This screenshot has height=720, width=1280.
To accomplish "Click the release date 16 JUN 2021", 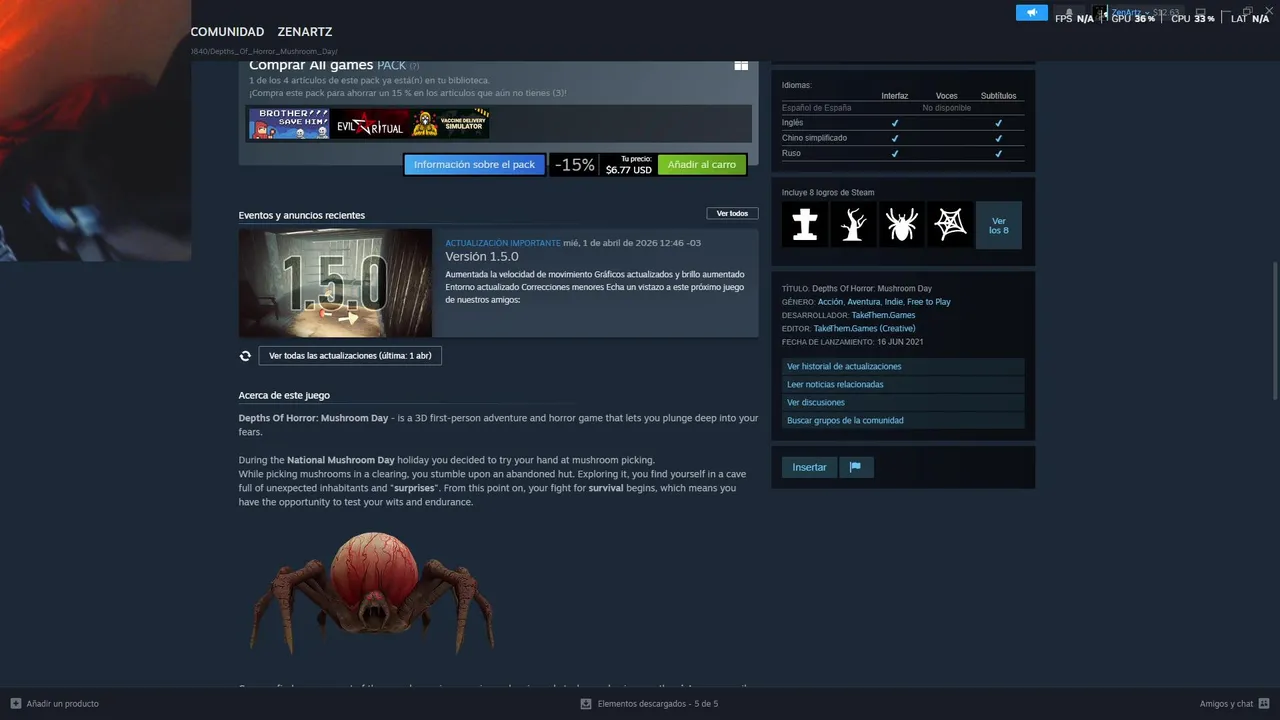I will pos(900,342).
